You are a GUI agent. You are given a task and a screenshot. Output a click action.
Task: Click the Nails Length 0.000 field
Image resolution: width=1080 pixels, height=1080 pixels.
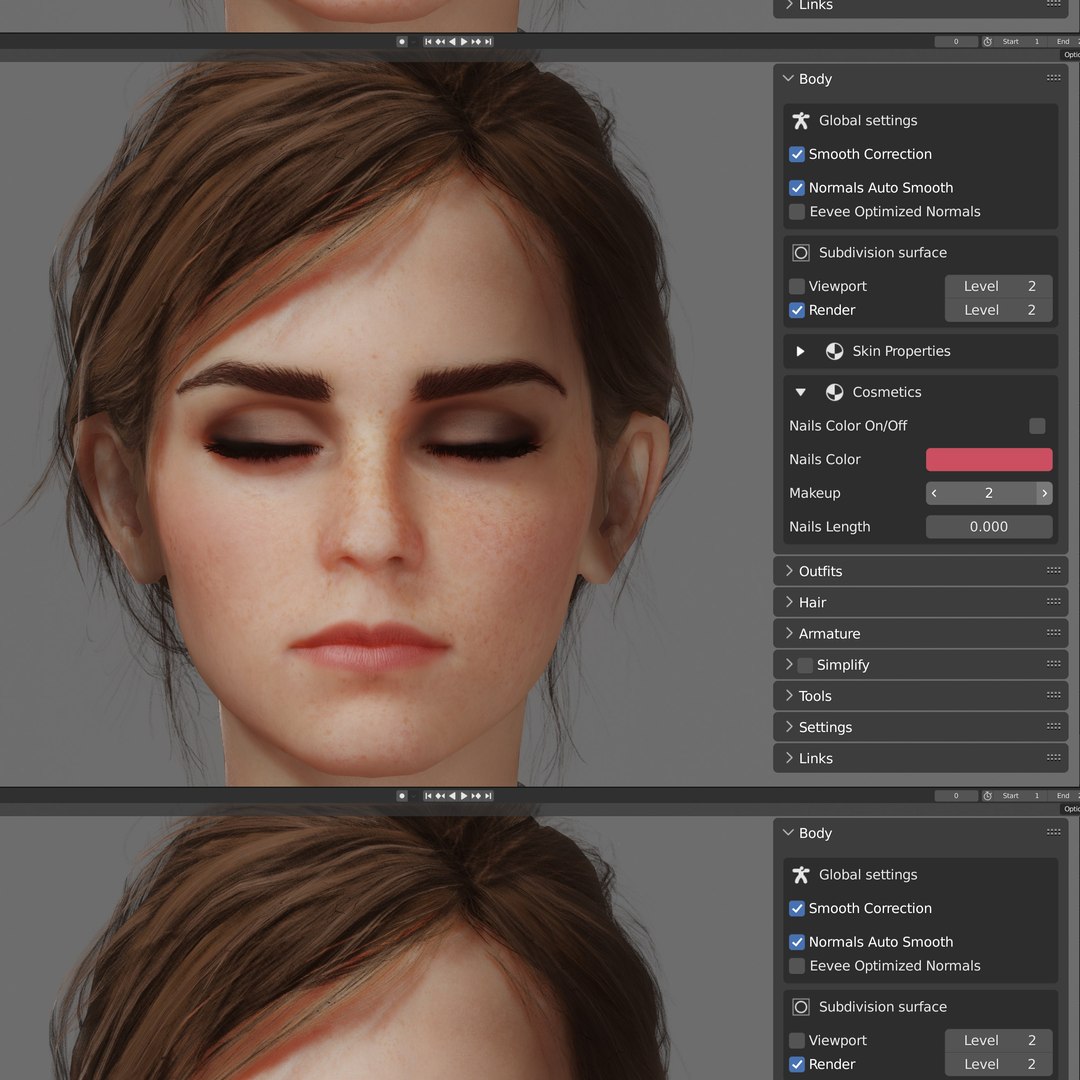(988, 527)
